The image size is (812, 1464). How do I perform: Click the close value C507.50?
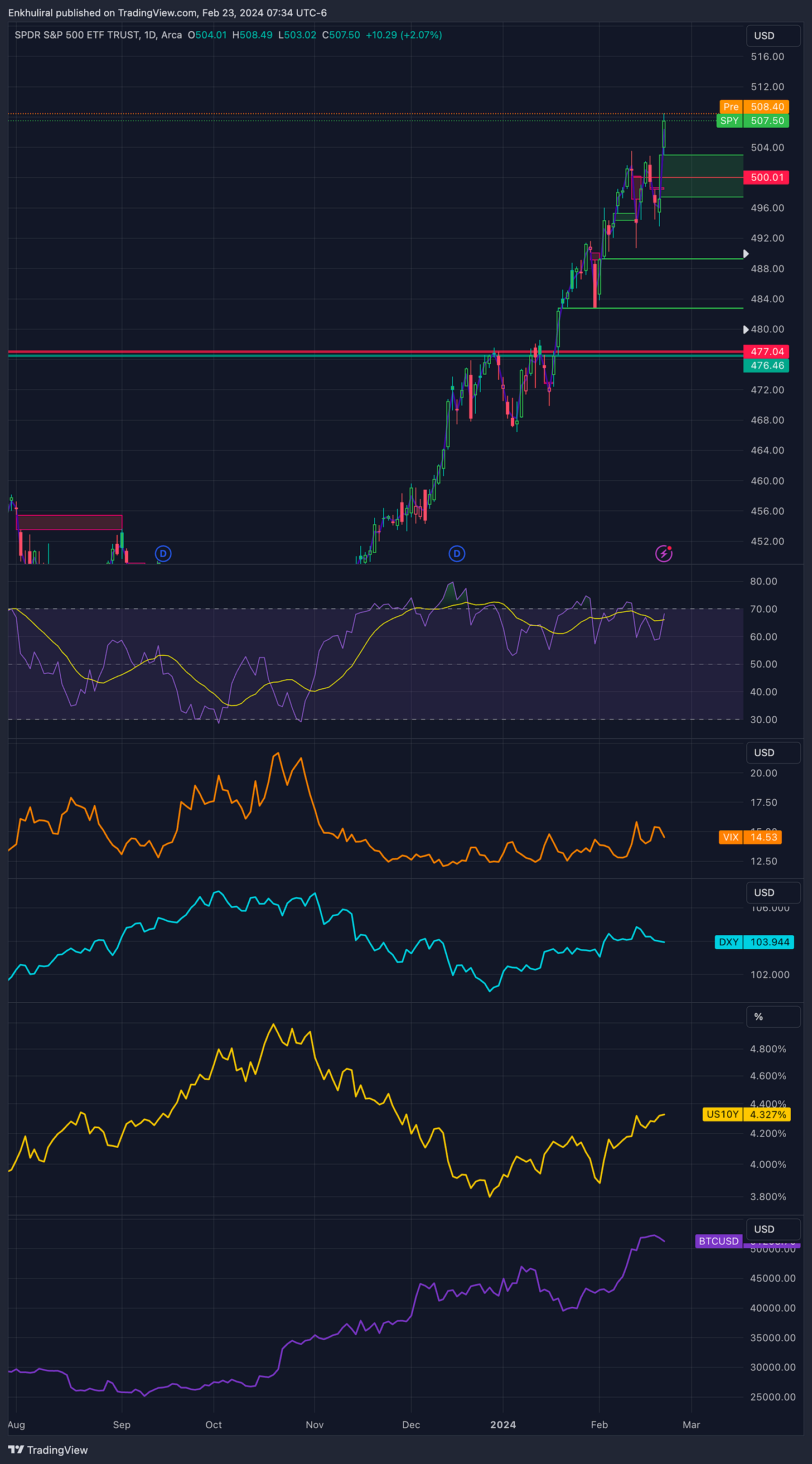341,35
